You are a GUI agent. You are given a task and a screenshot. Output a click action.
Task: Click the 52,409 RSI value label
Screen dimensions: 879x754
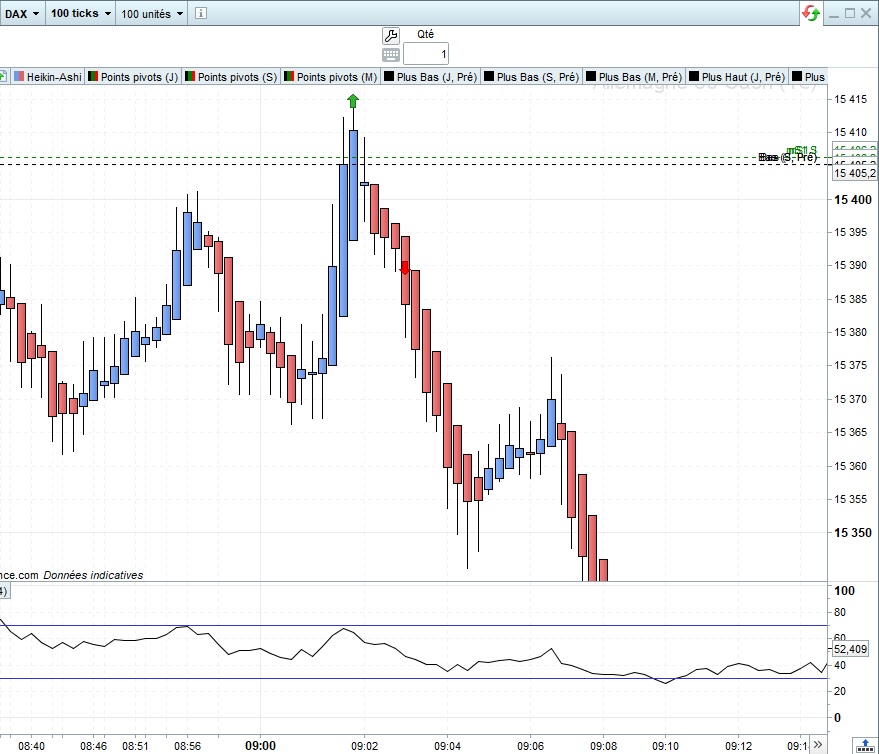[x=850, y=649]
